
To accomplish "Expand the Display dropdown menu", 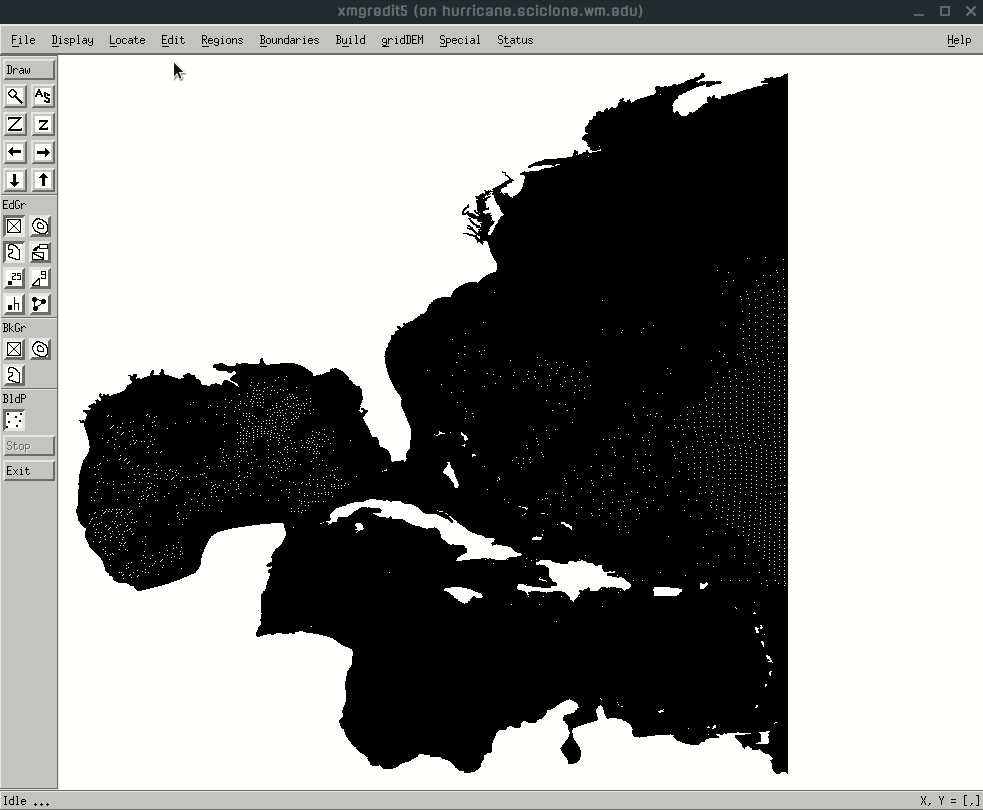I will [x=72, y=40].
